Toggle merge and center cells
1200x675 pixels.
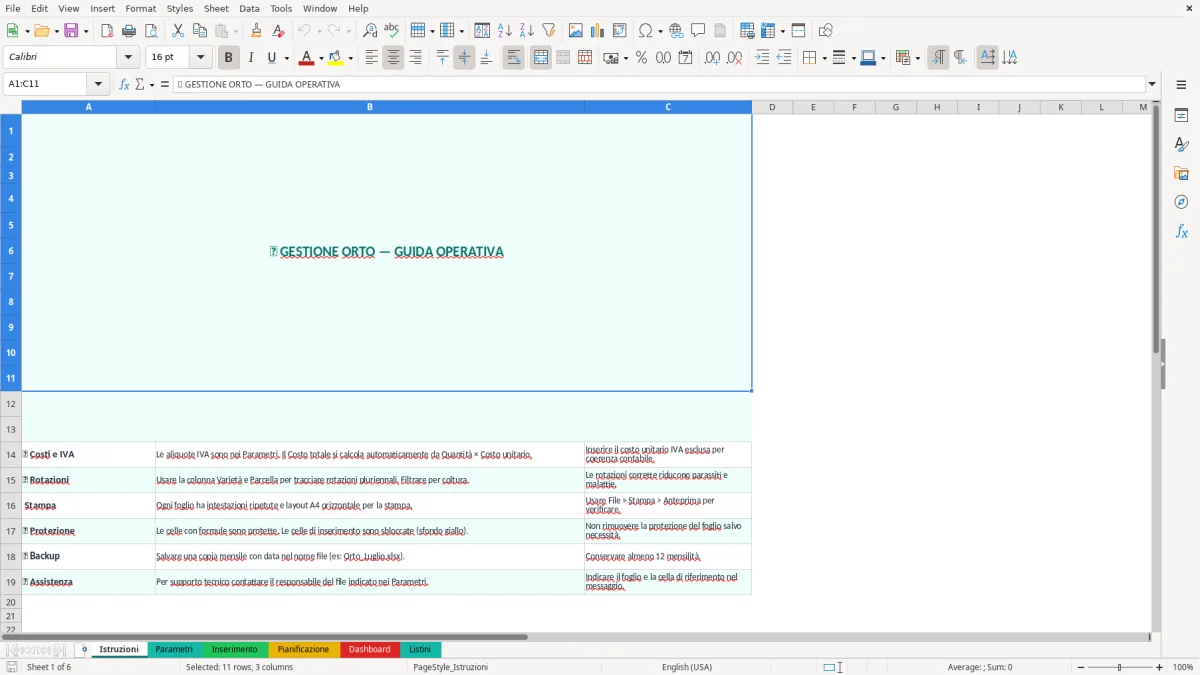click(x=541, y=58)
